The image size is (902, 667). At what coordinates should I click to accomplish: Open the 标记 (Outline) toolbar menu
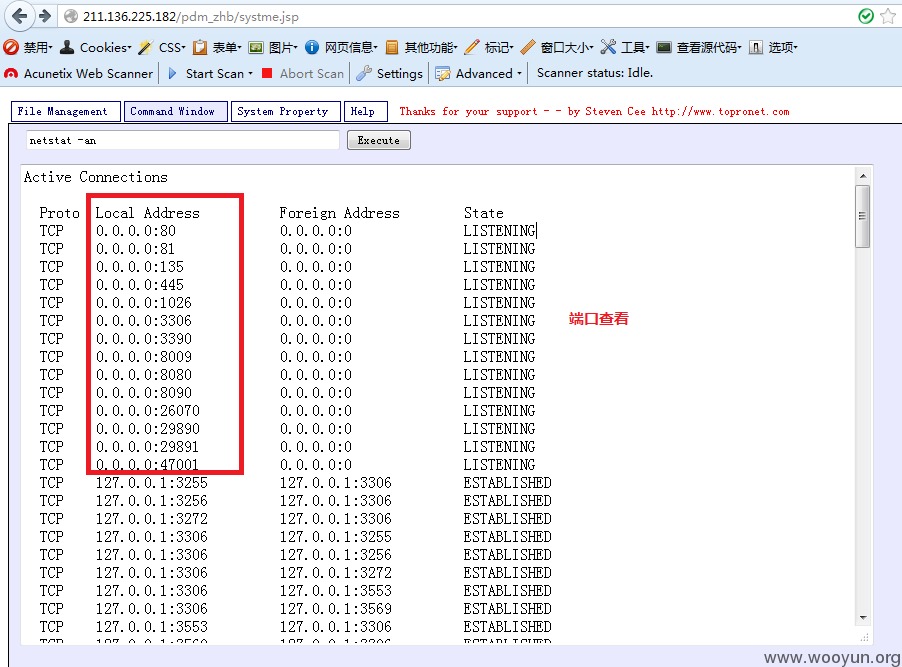498,47
